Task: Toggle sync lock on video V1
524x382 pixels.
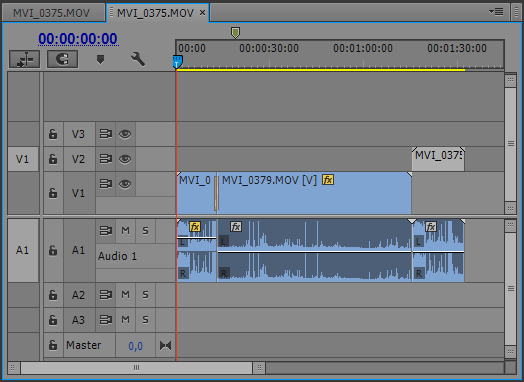Action: [106, 184]
